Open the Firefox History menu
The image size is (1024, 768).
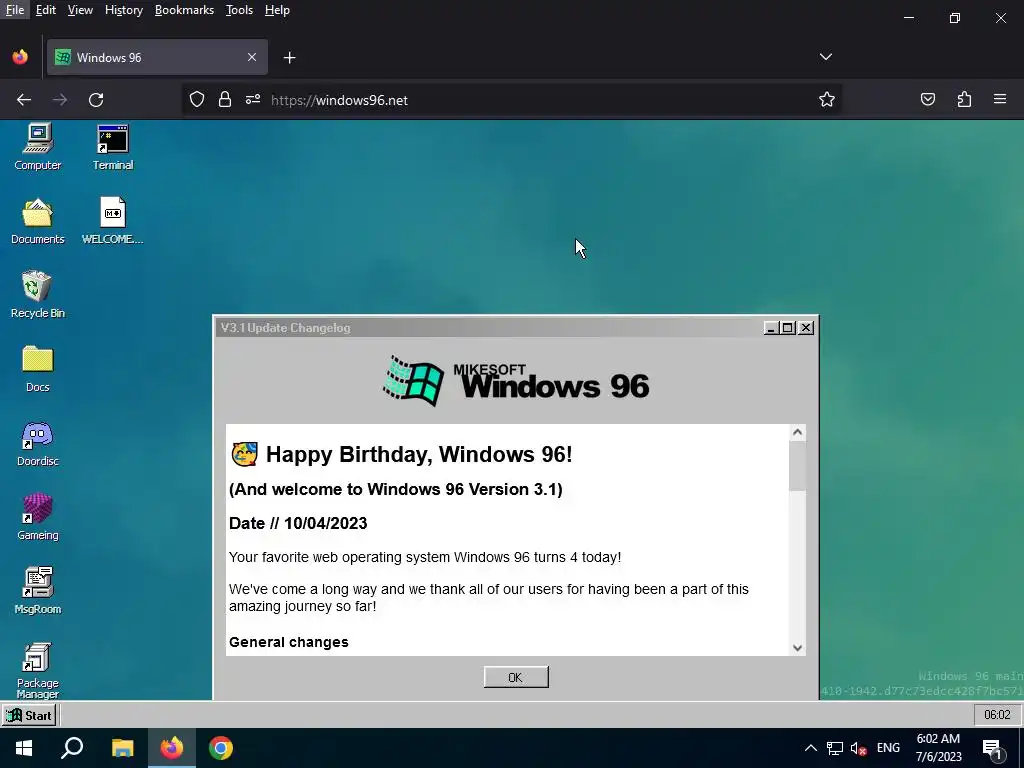click(x=123, y=10)
